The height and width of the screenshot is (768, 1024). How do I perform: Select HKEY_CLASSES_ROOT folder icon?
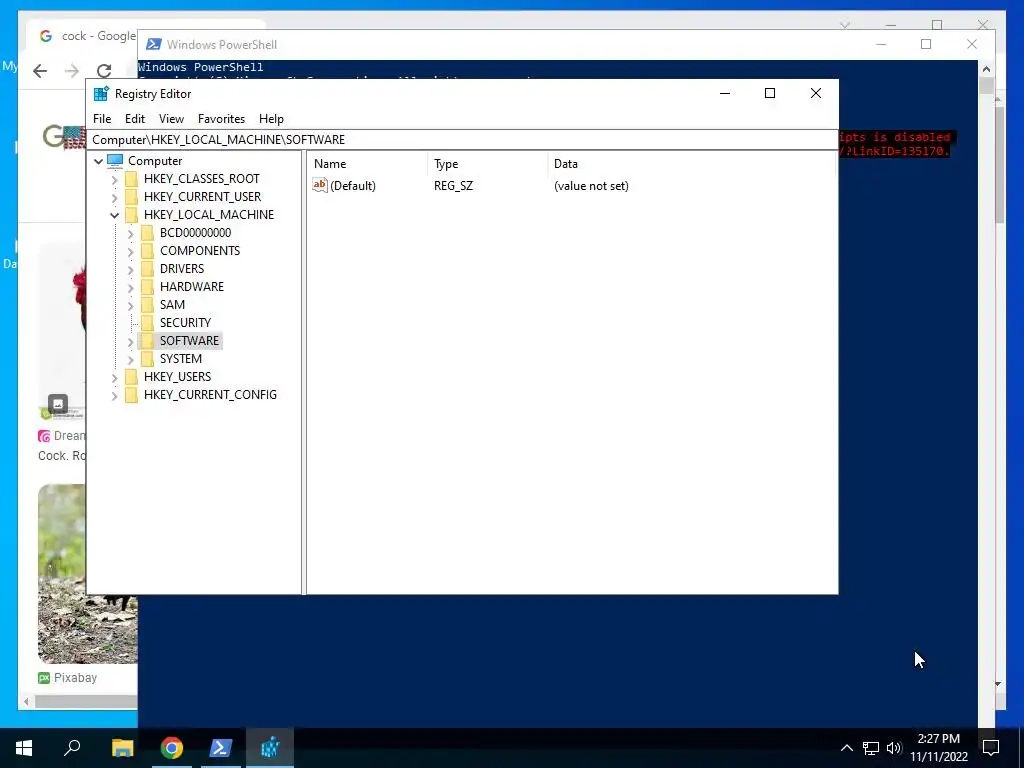[131, 179]
